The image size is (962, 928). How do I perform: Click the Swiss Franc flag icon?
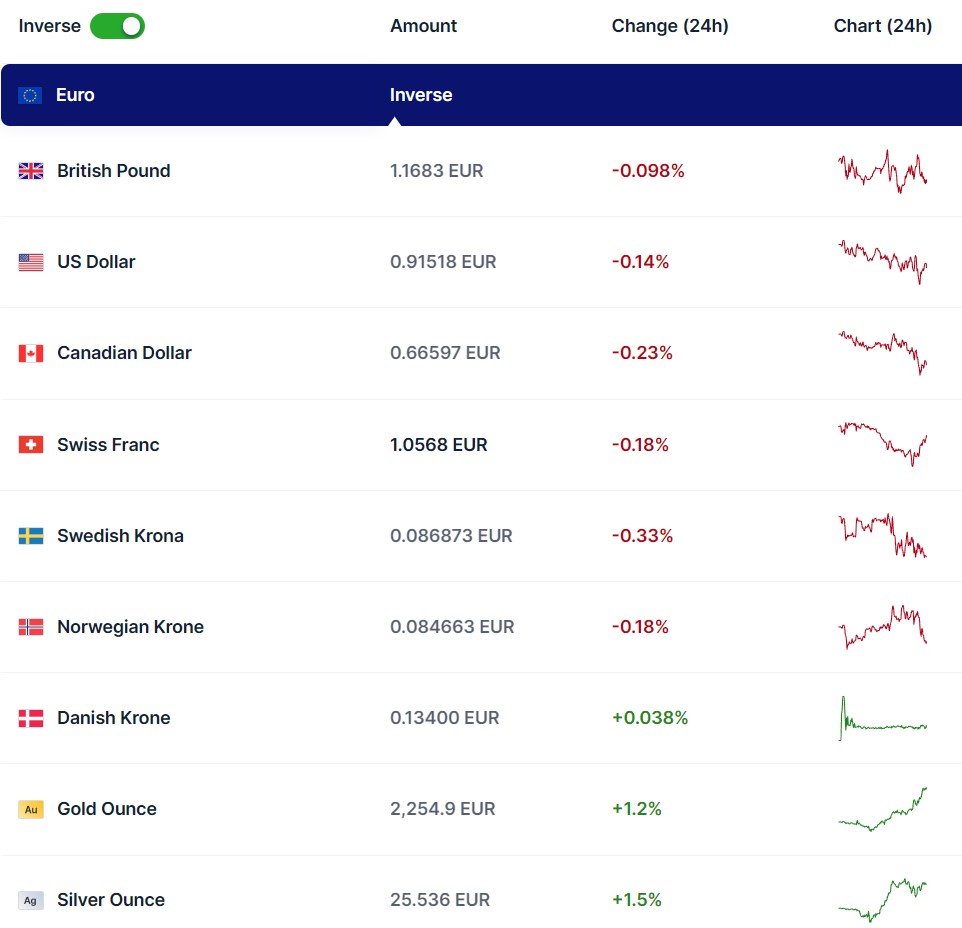31,445
